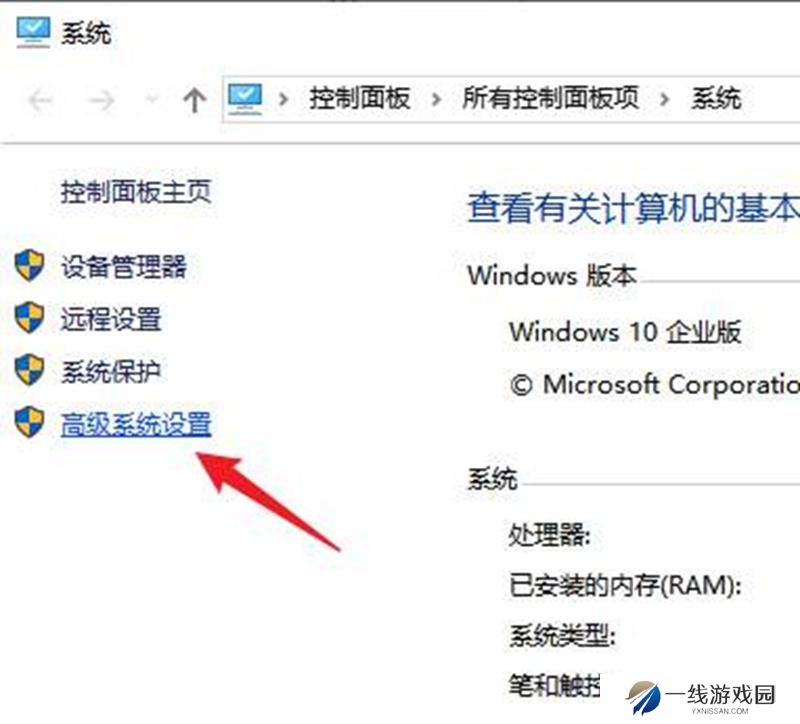
Task: Open the recent locations dropdown arrow
Action: point(152,98)
